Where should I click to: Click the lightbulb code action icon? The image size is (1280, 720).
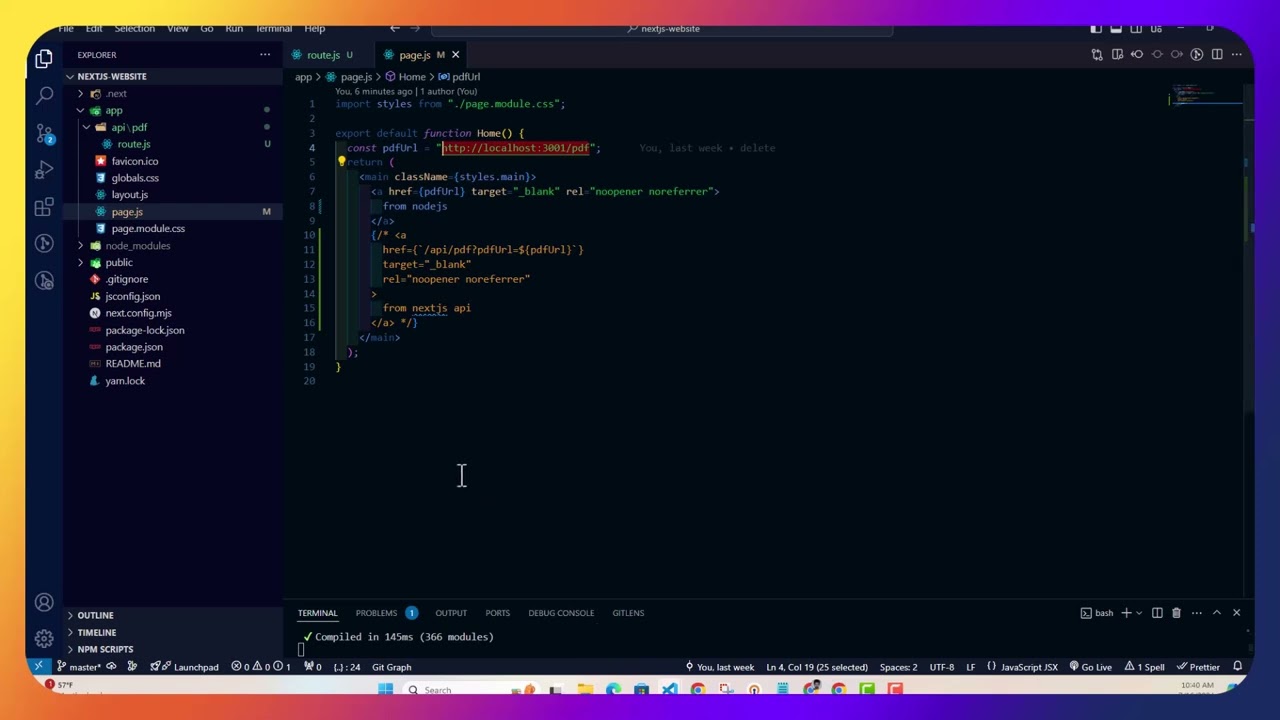click(341, 162)
